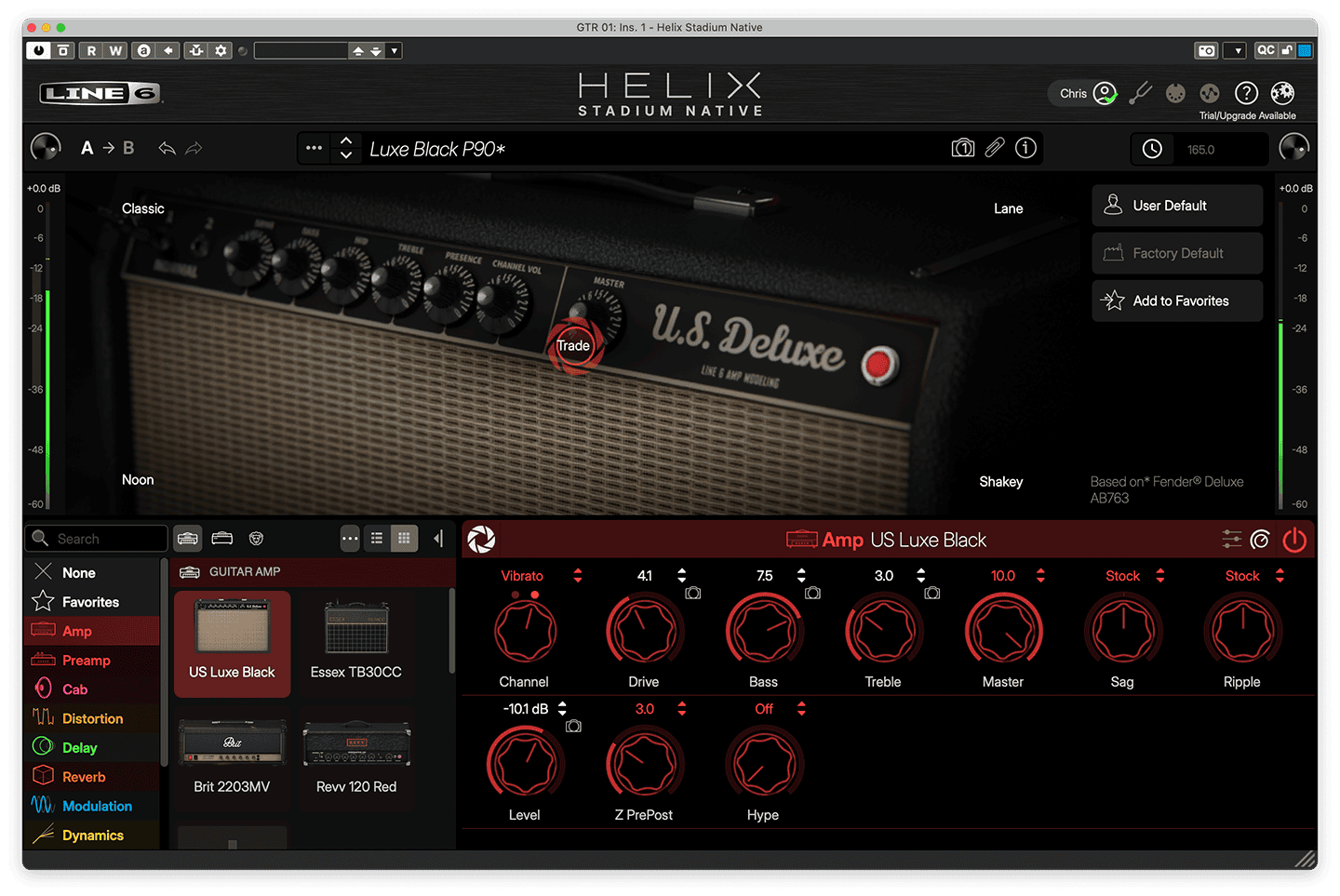This screenshot has height=896, width=1340.
Task: Toggle the host lock icon
Action: coord(1287,50)
